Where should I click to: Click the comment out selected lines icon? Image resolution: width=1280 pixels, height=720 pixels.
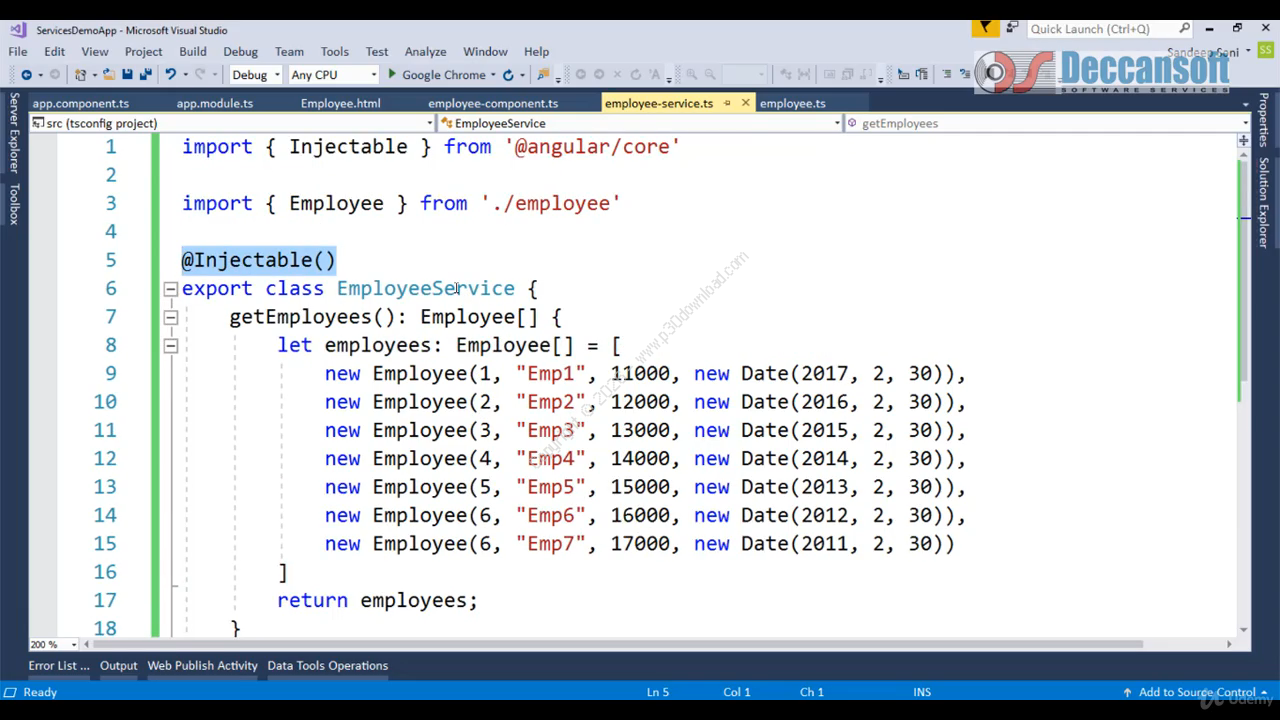click(946, 74)
